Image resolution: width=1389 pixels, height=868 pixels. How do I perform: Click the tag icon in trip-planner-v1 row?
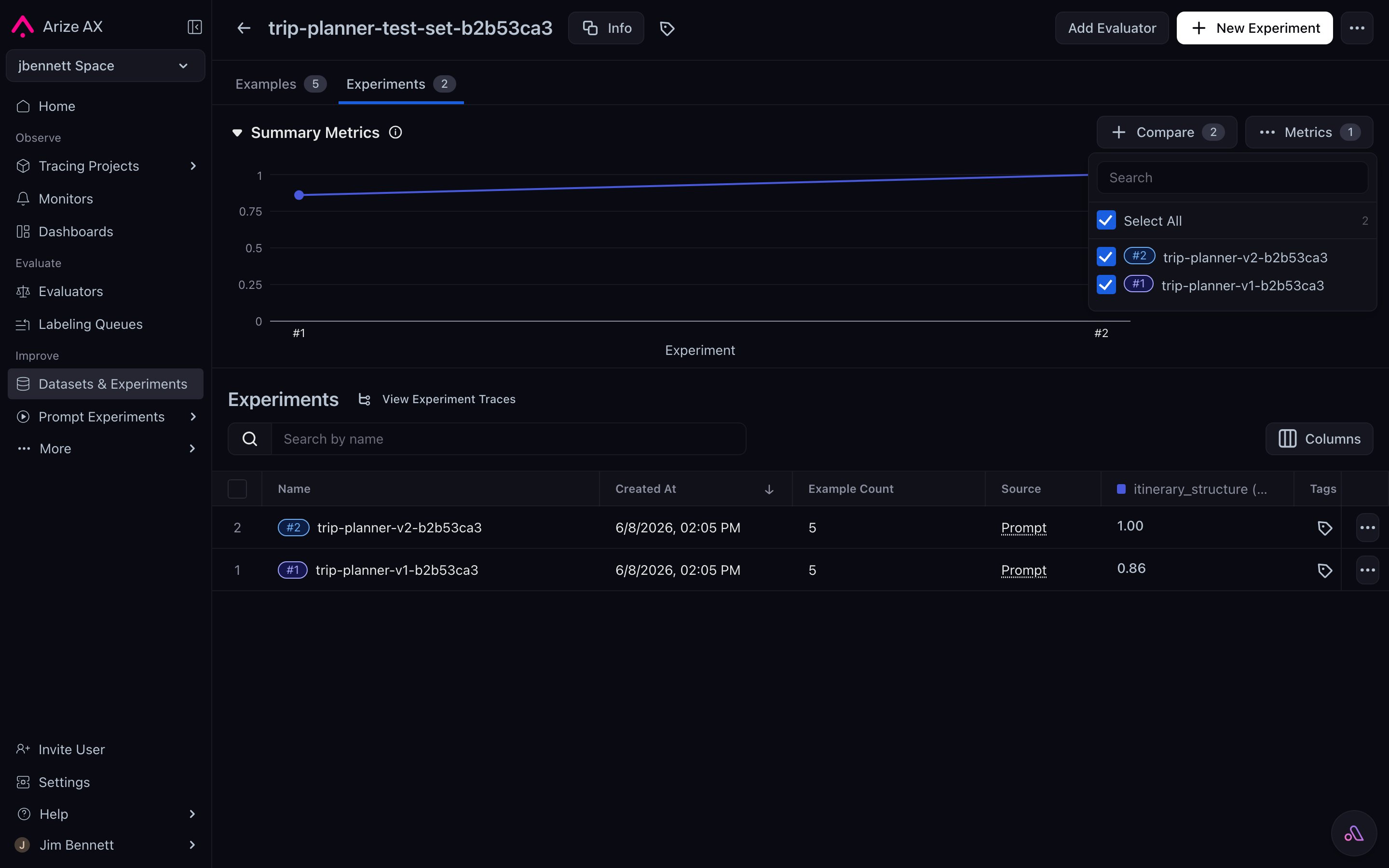(1324, 570)
